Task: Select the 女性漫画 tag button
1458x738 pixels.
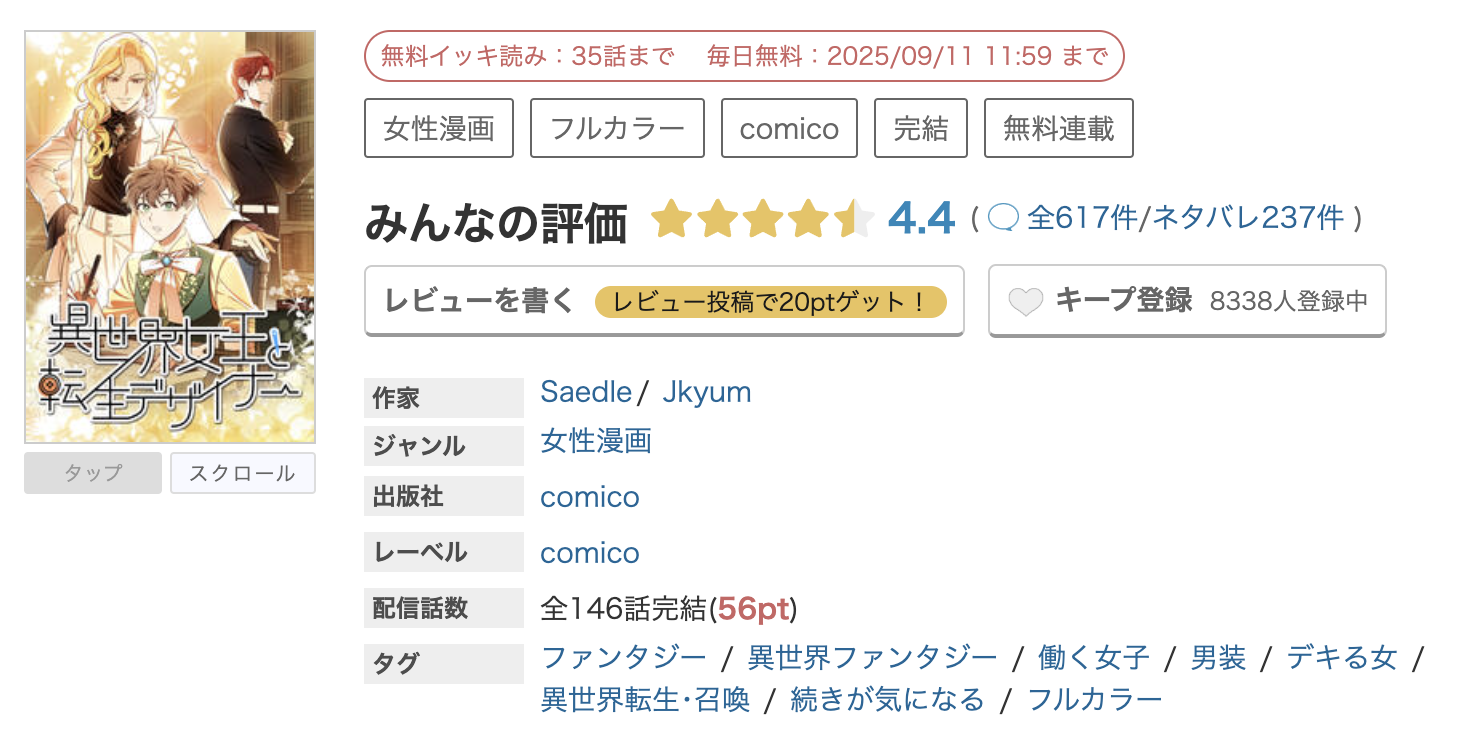Action: pyautogui.click(x=439, y=128)
